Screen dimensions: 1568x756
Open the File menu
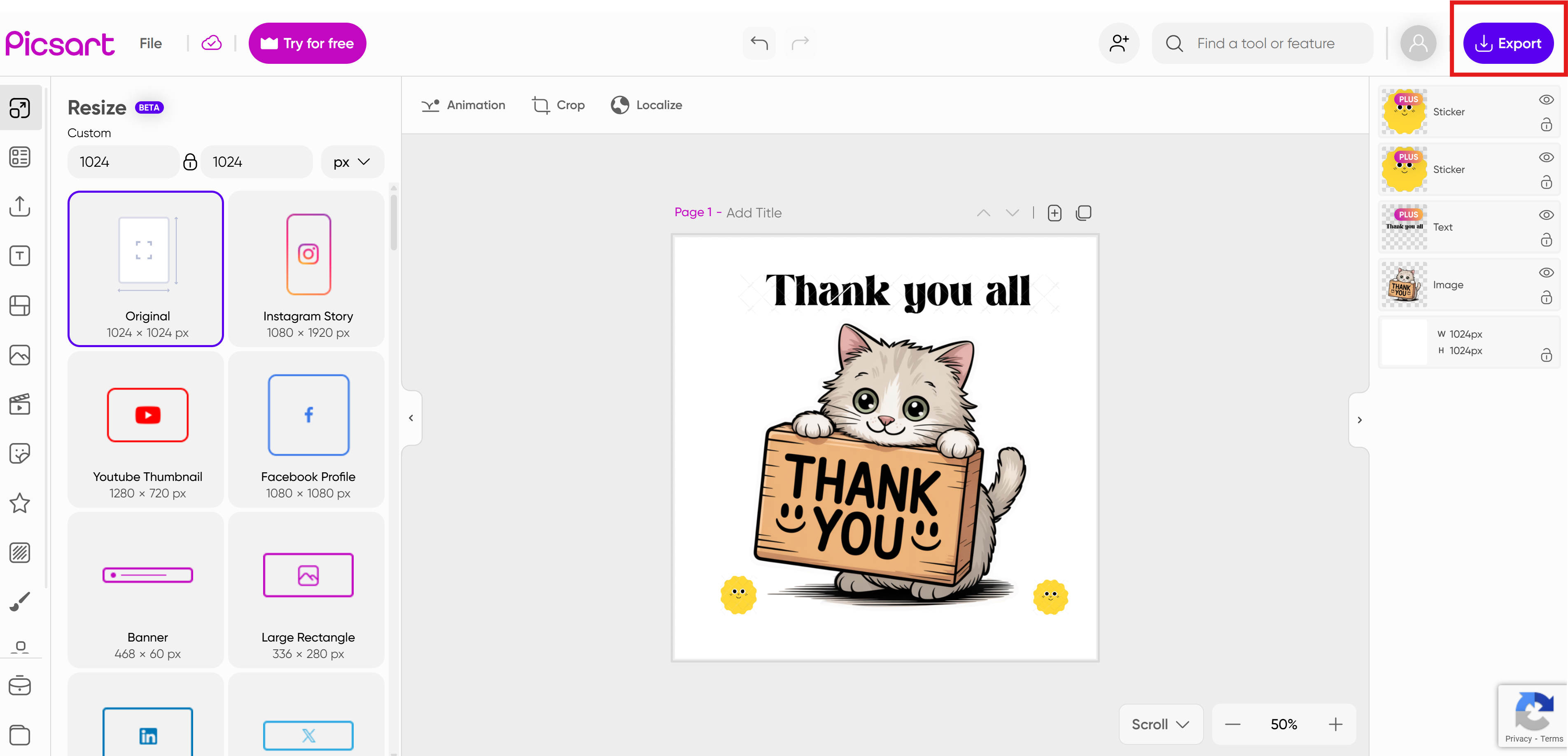(150, 42)
